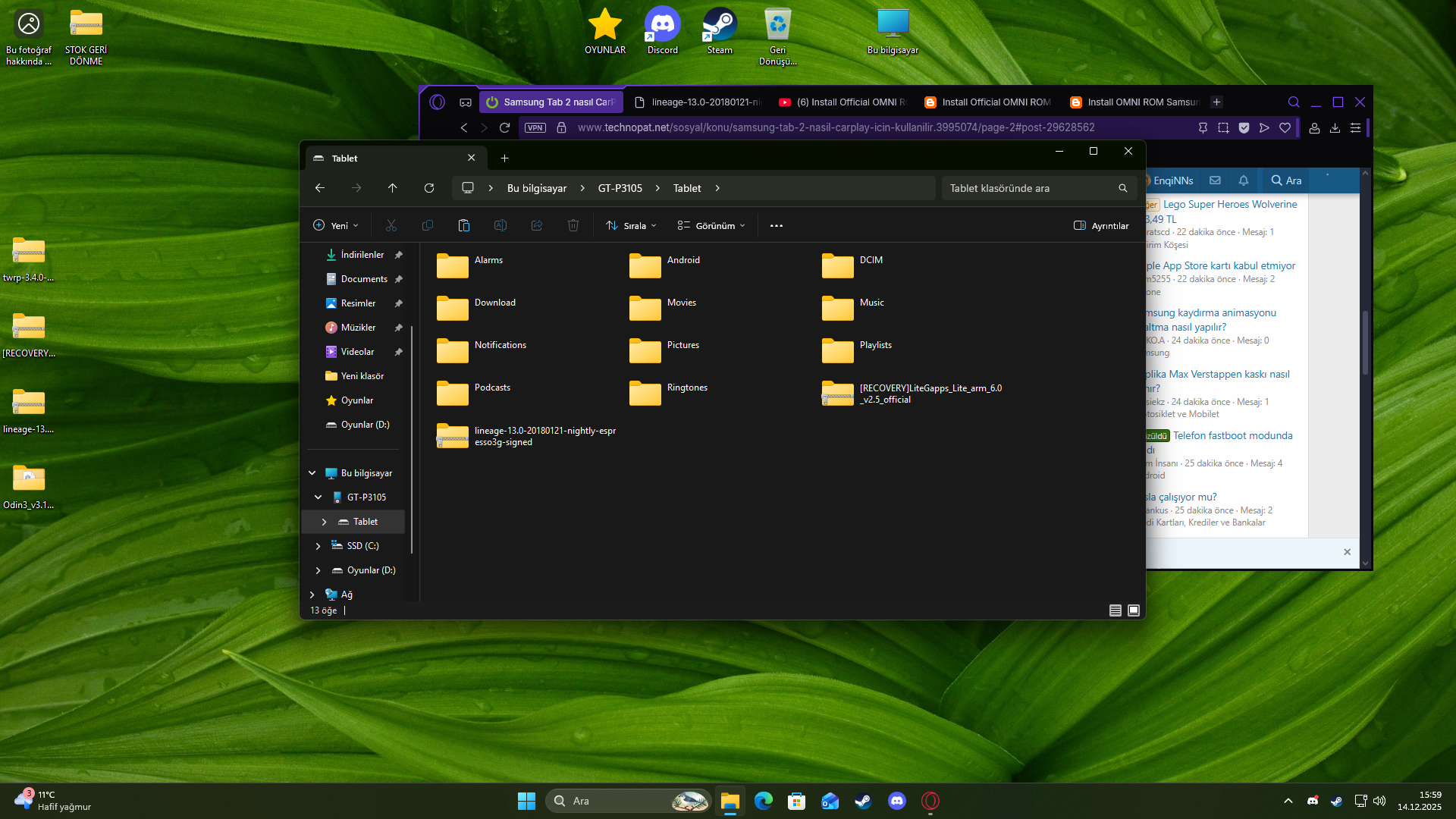Image resolution: width=1456 pixels, height=819 pixels.
Task: Toggle the Ayrıntılar details pane
Action: pos(1101,225)
